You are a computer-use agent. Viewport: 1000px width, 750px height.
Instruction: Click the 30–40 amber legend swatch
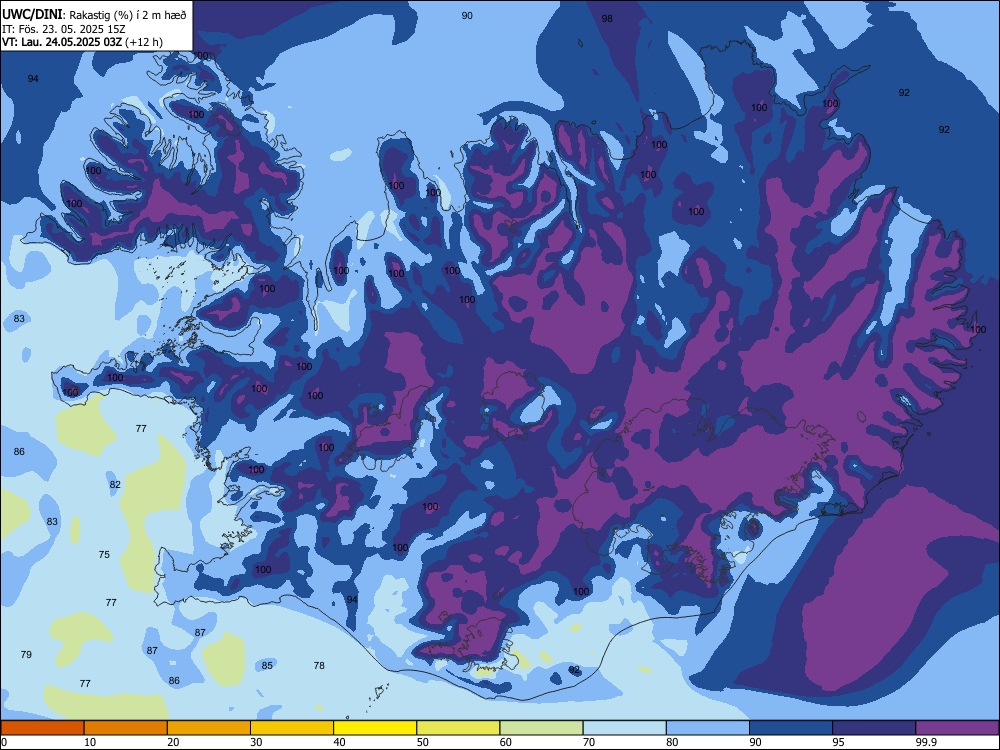click(292, 728)
